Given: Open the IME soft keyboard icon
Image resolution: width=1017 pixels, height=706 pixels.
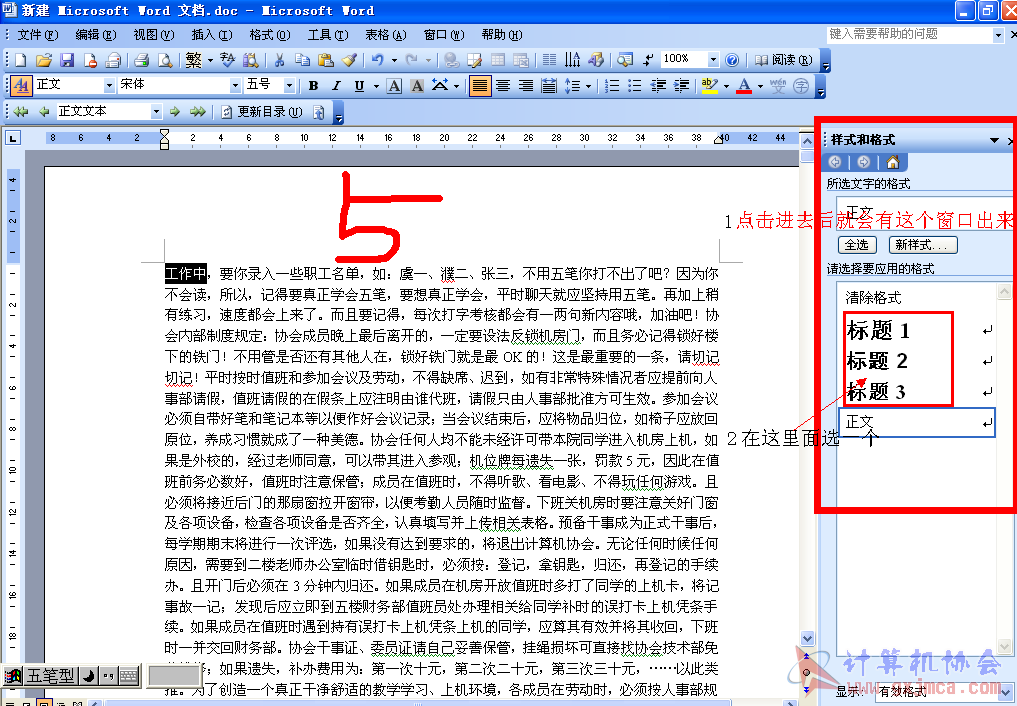Looking at the screenshot, I should pyautogui.click(x=128, y=676).
